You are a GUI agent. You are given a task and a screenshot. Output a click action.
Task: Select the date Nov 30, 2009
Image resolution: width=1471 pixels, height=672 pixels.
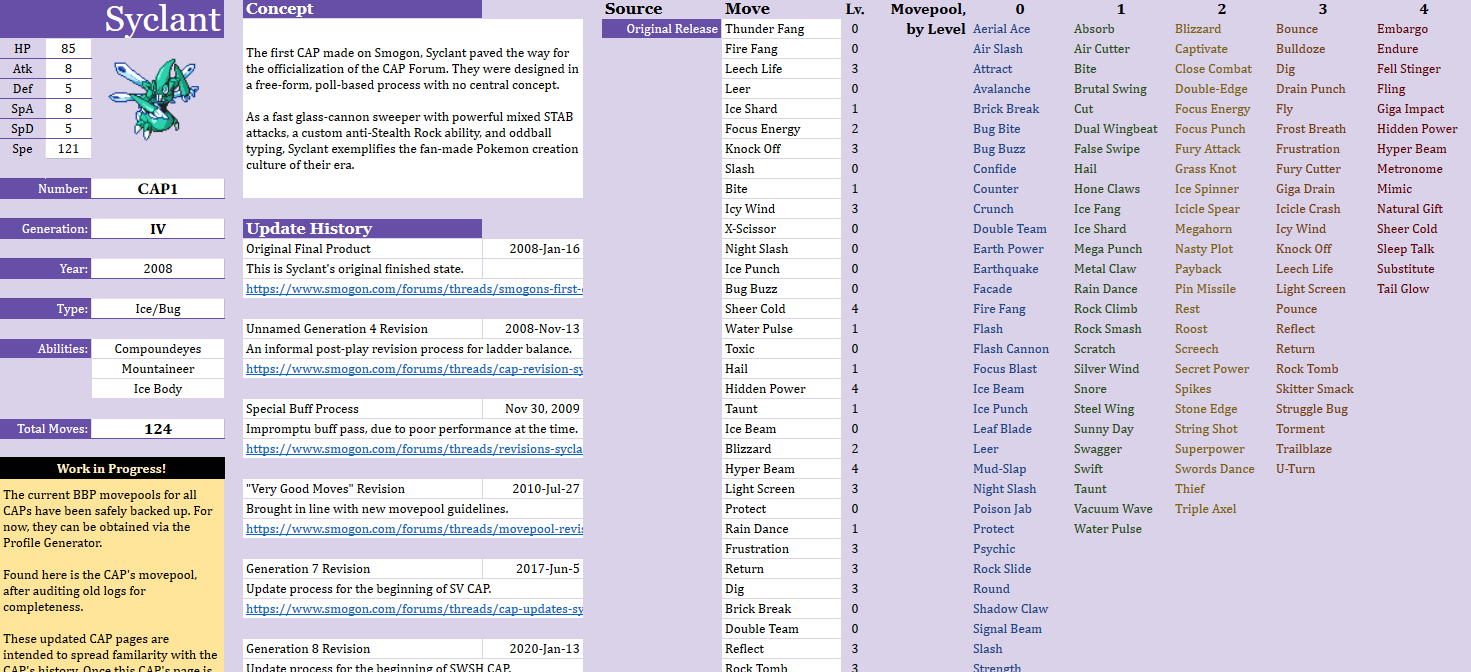[533, 409]
